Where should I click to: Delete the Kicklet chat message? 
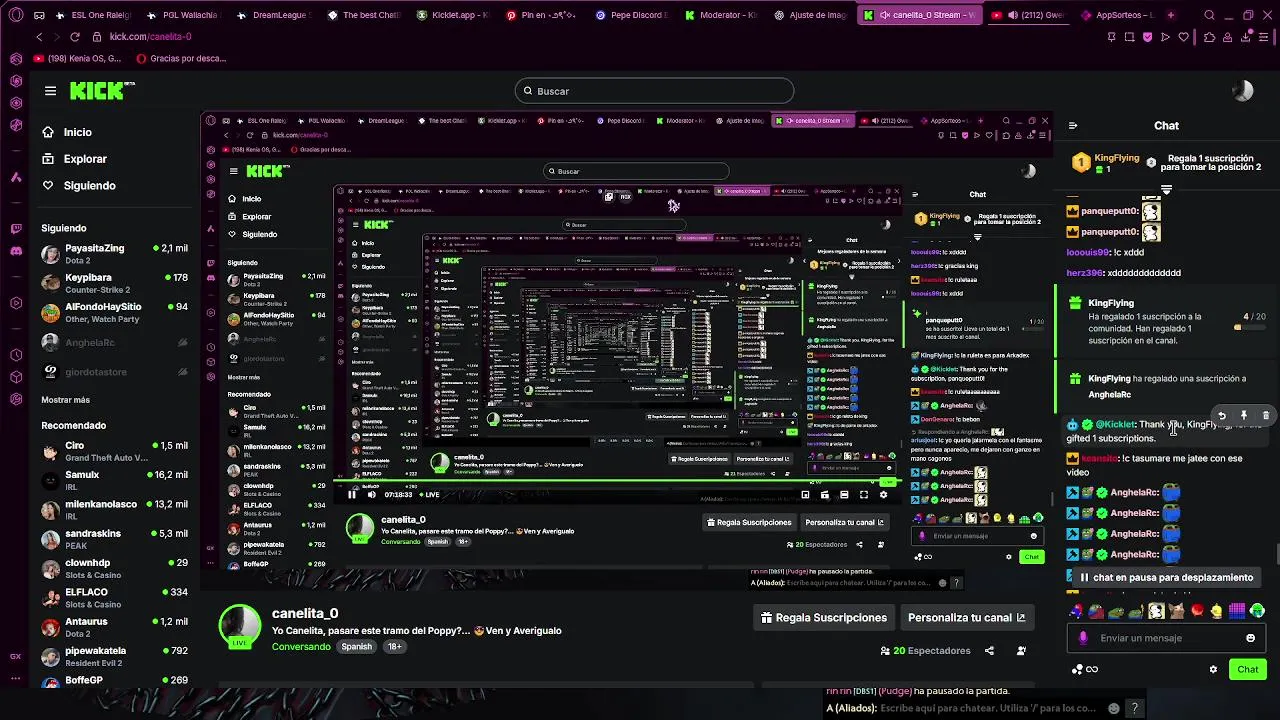[1266, 415]
